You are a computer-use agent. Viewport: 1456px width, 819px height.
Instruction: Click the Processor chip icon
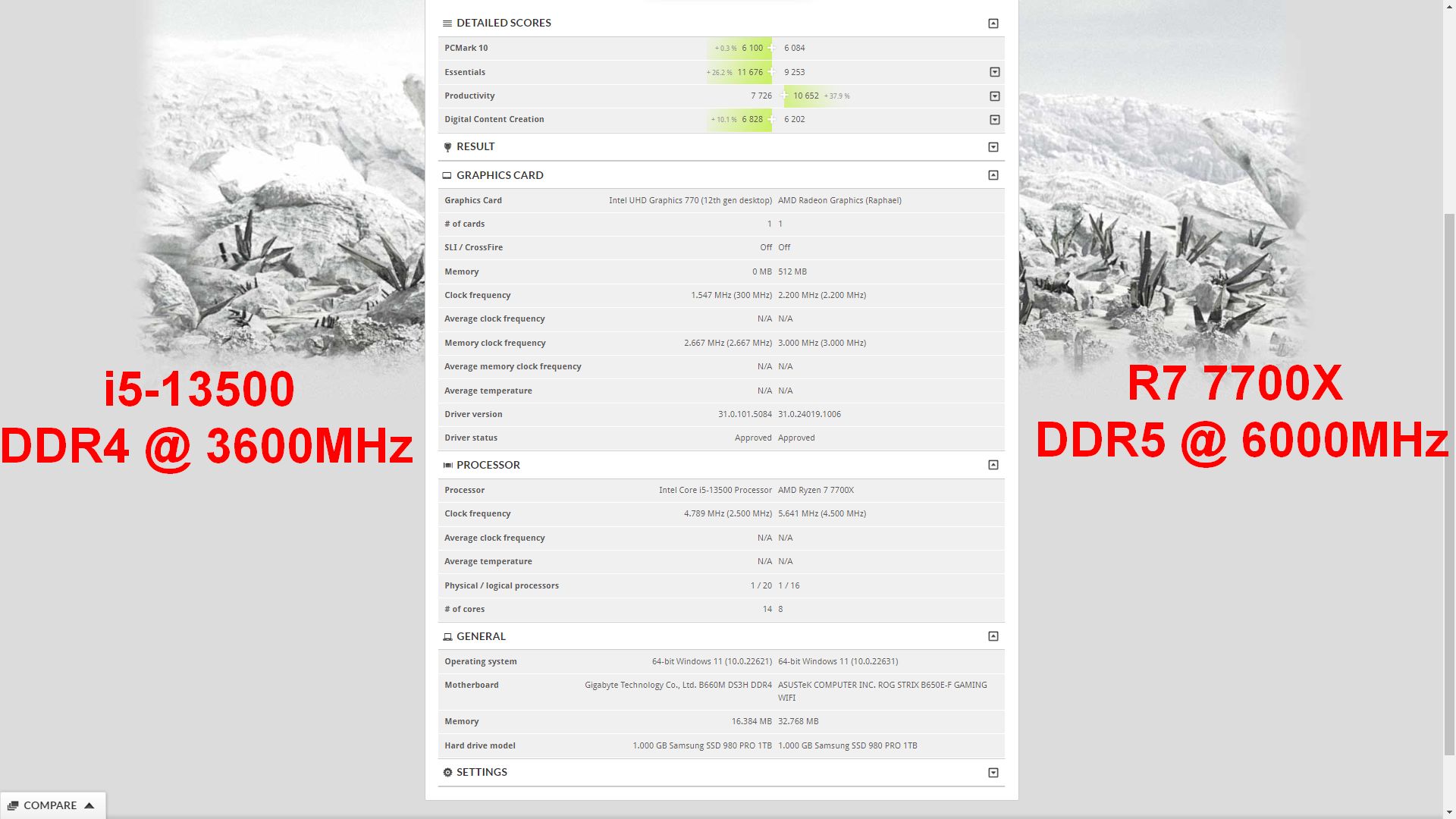pyautogui.click(x=447, y=465)
